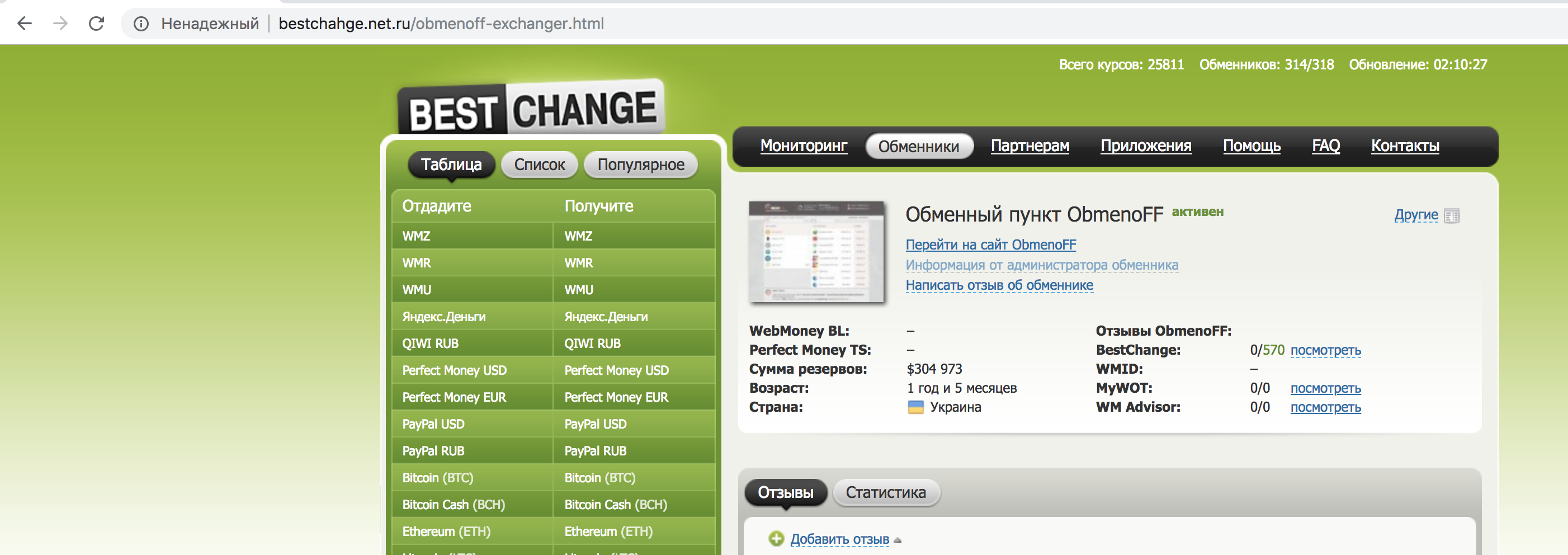Pick Perfect Money USD in Получите column
This screenshot has height=555, width=1568.
[634, 370]
